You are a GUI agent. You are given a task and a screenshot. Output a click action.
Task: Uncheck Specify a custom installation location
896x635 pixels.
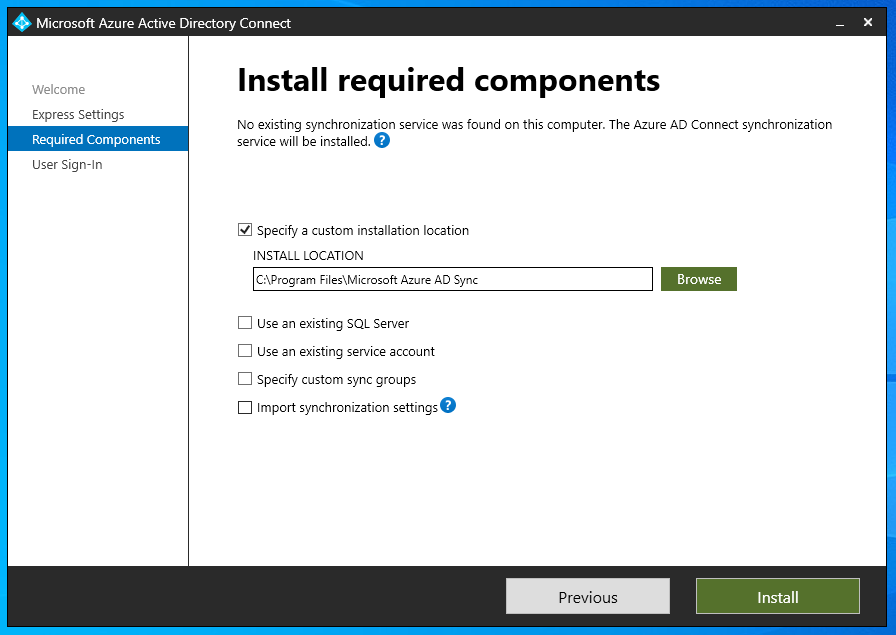click(x=245, y=230)
